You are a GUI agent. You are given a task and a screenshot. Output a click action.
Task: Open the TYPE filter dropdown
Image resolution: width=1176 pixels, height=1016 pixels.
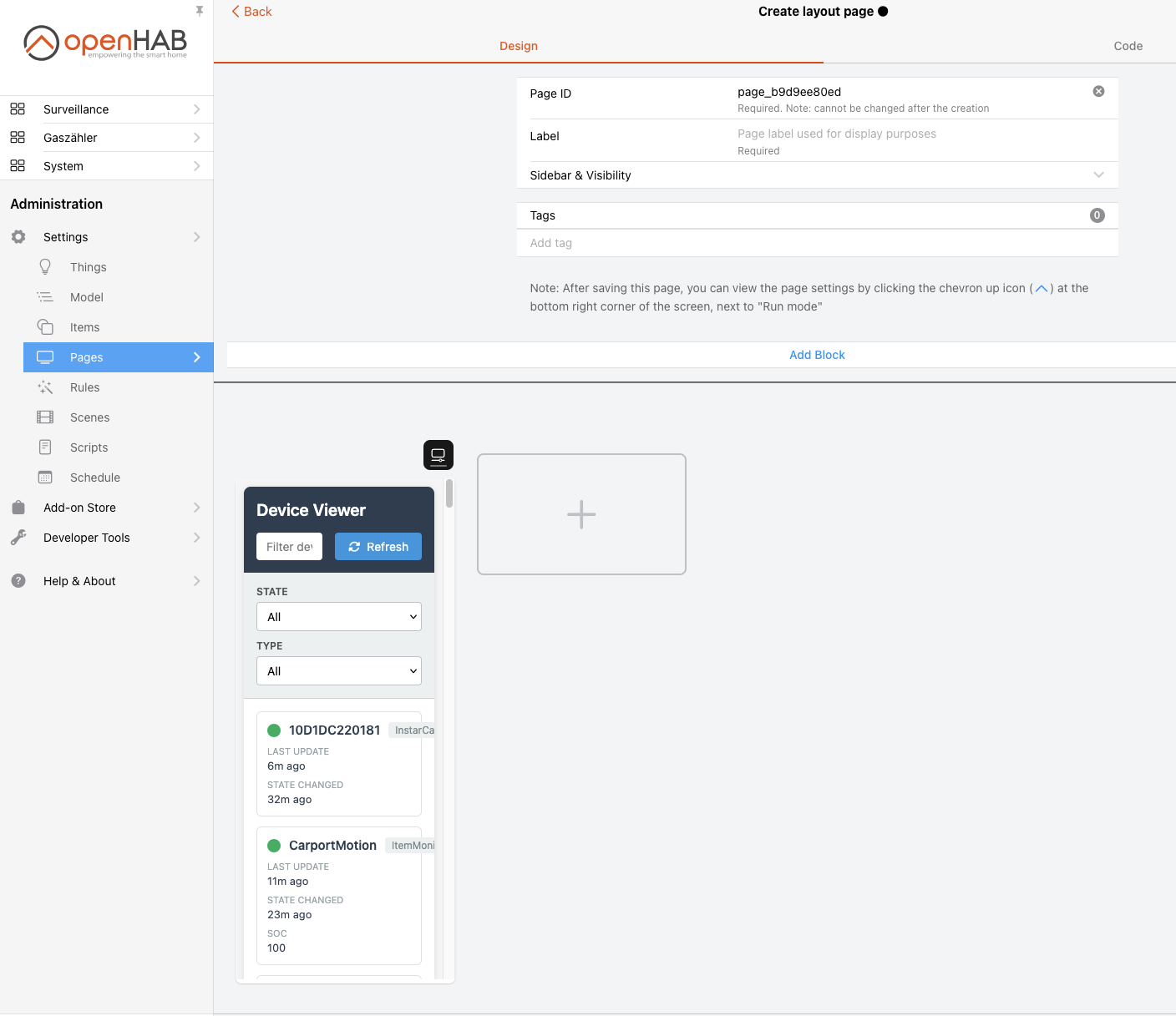coord(338,671)
